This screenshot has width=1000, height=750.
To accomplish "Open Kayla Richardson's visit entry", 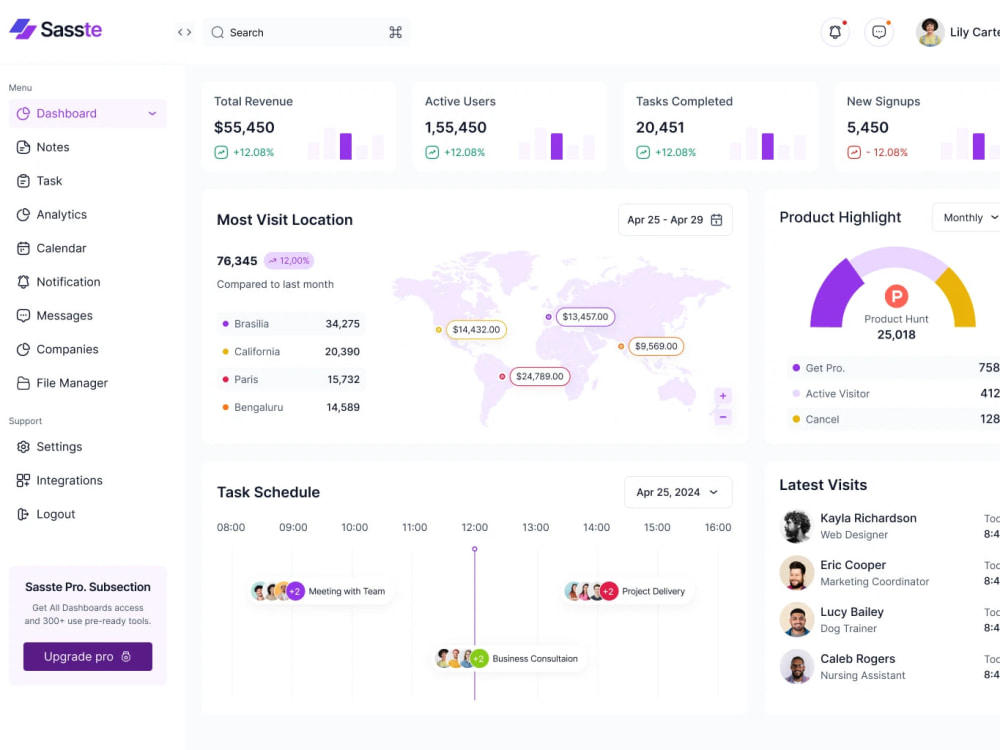I will click(x=890, y=526).
